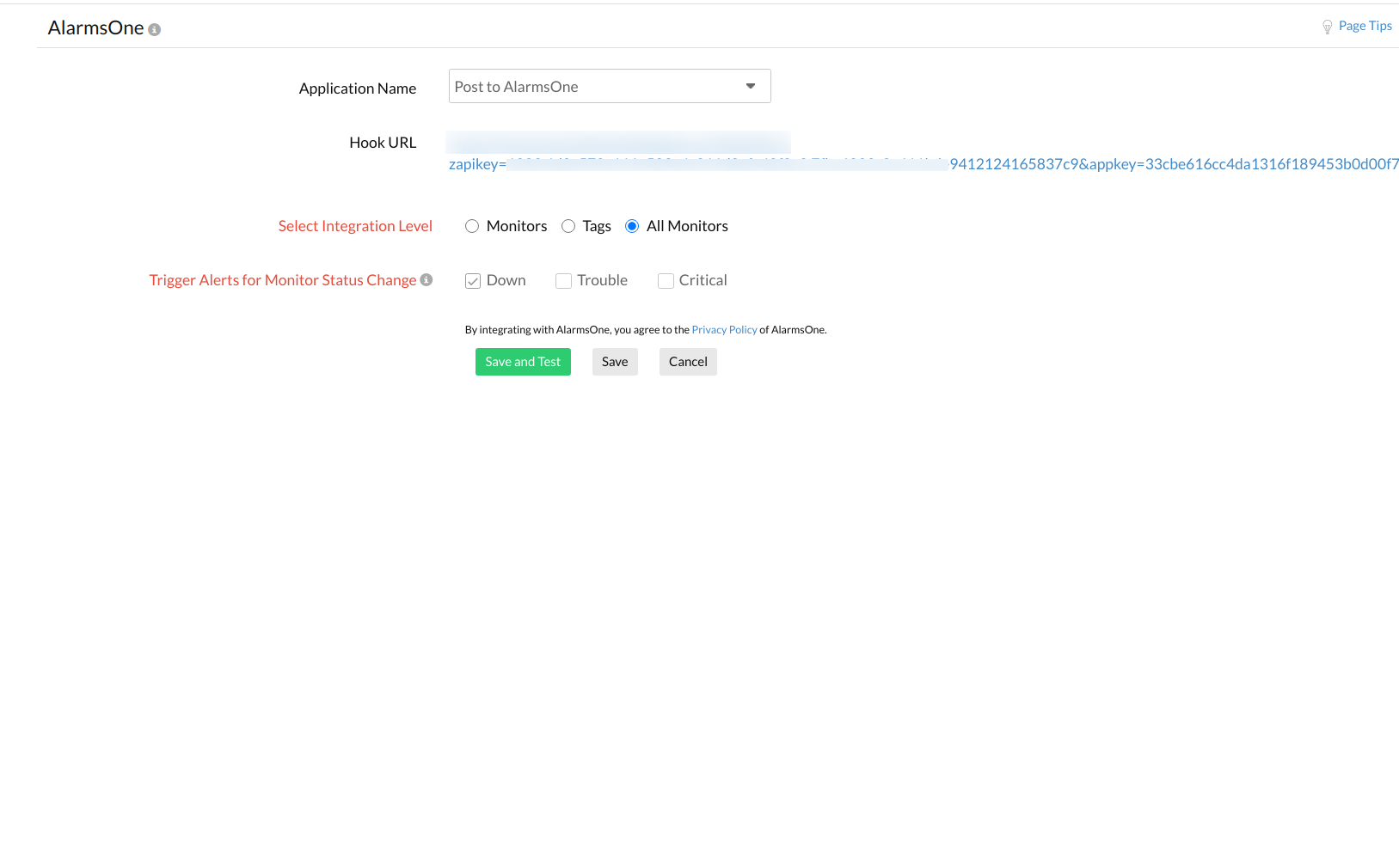Select the Monitors radio button

tap(472, 226)
